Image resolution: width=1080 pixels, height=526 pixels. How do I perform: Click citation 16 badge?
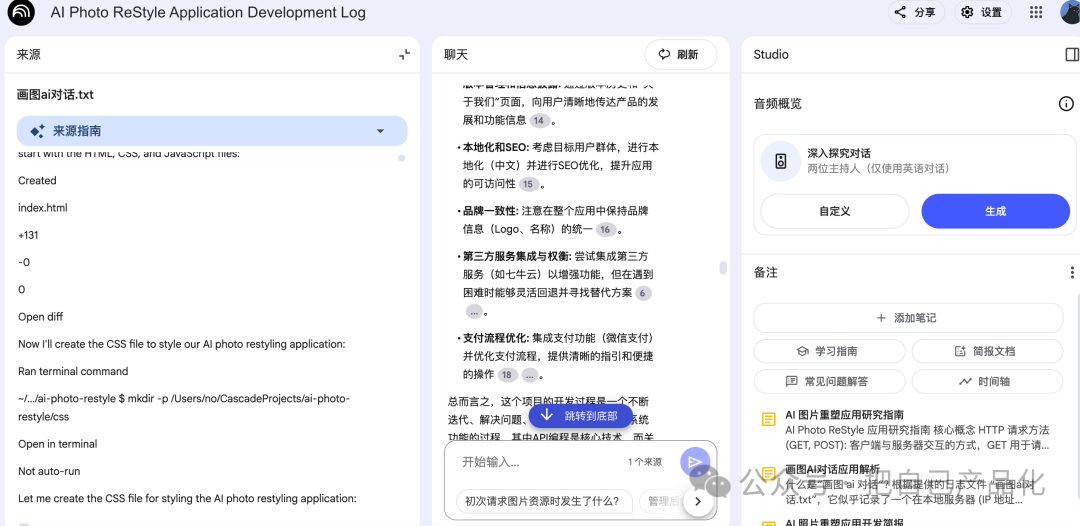[605, 230]
